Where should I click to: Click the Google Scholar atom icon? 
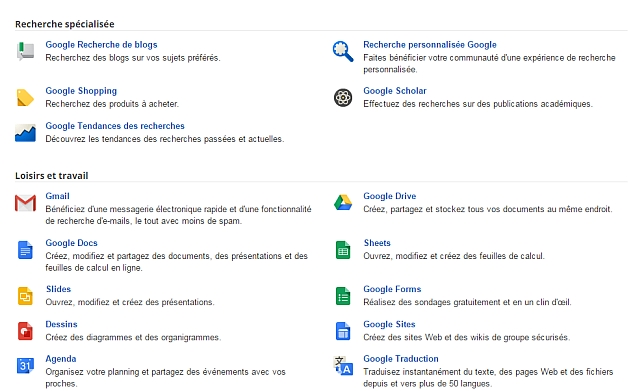point(343,98)
